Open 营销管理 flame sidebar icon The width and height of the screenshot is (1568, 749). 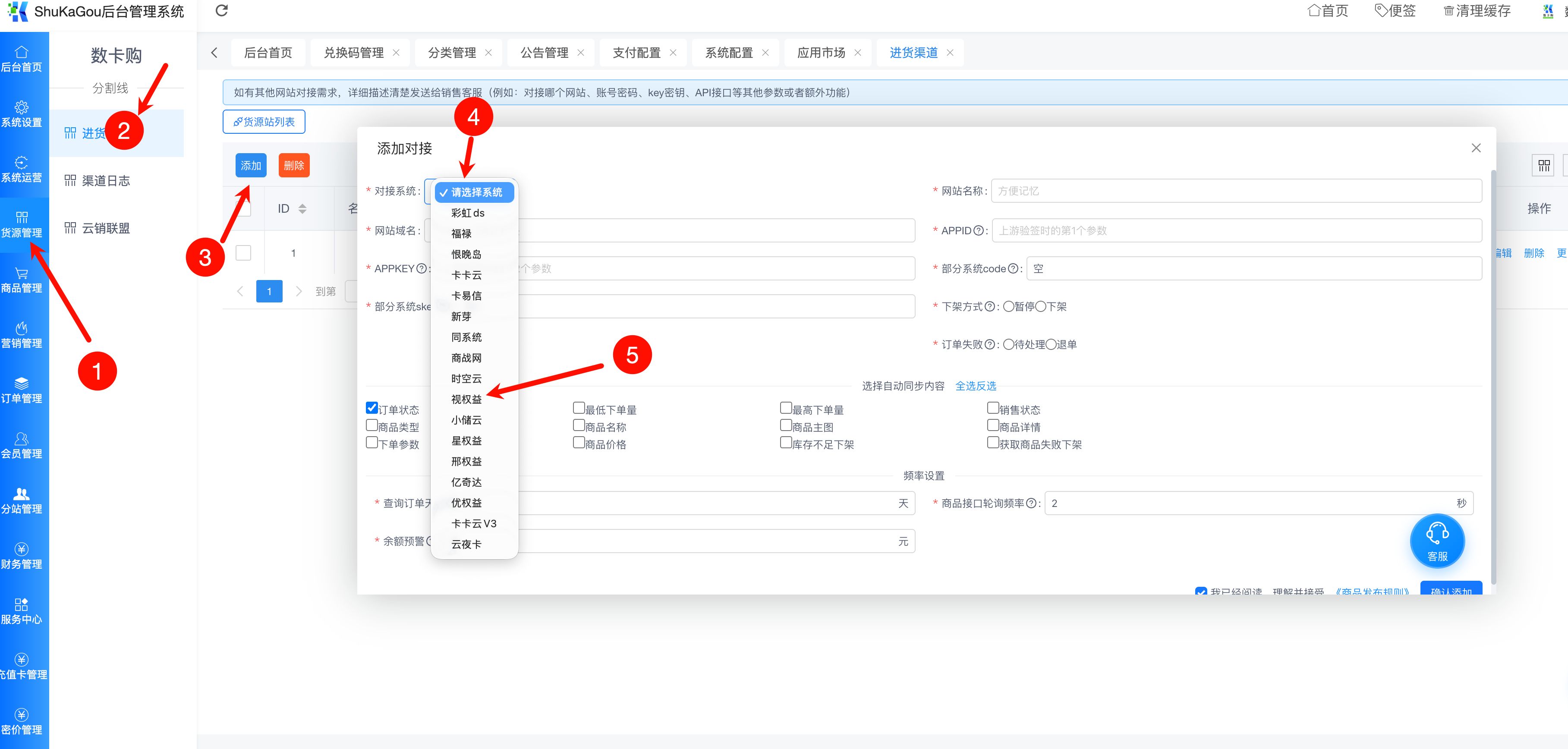pyautogui.click(x=21, y=329)
